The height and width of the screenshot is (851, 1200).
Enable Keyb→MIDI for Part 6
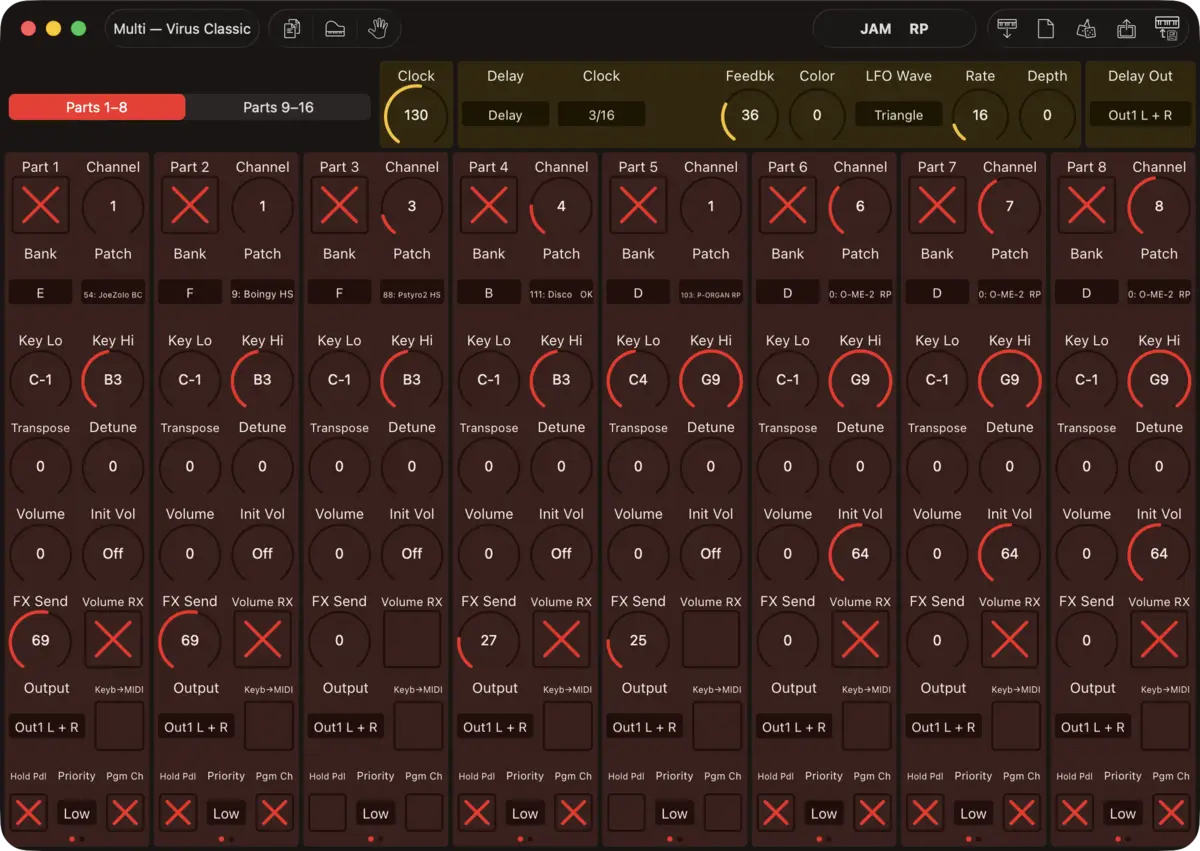(x=867, y=726)
